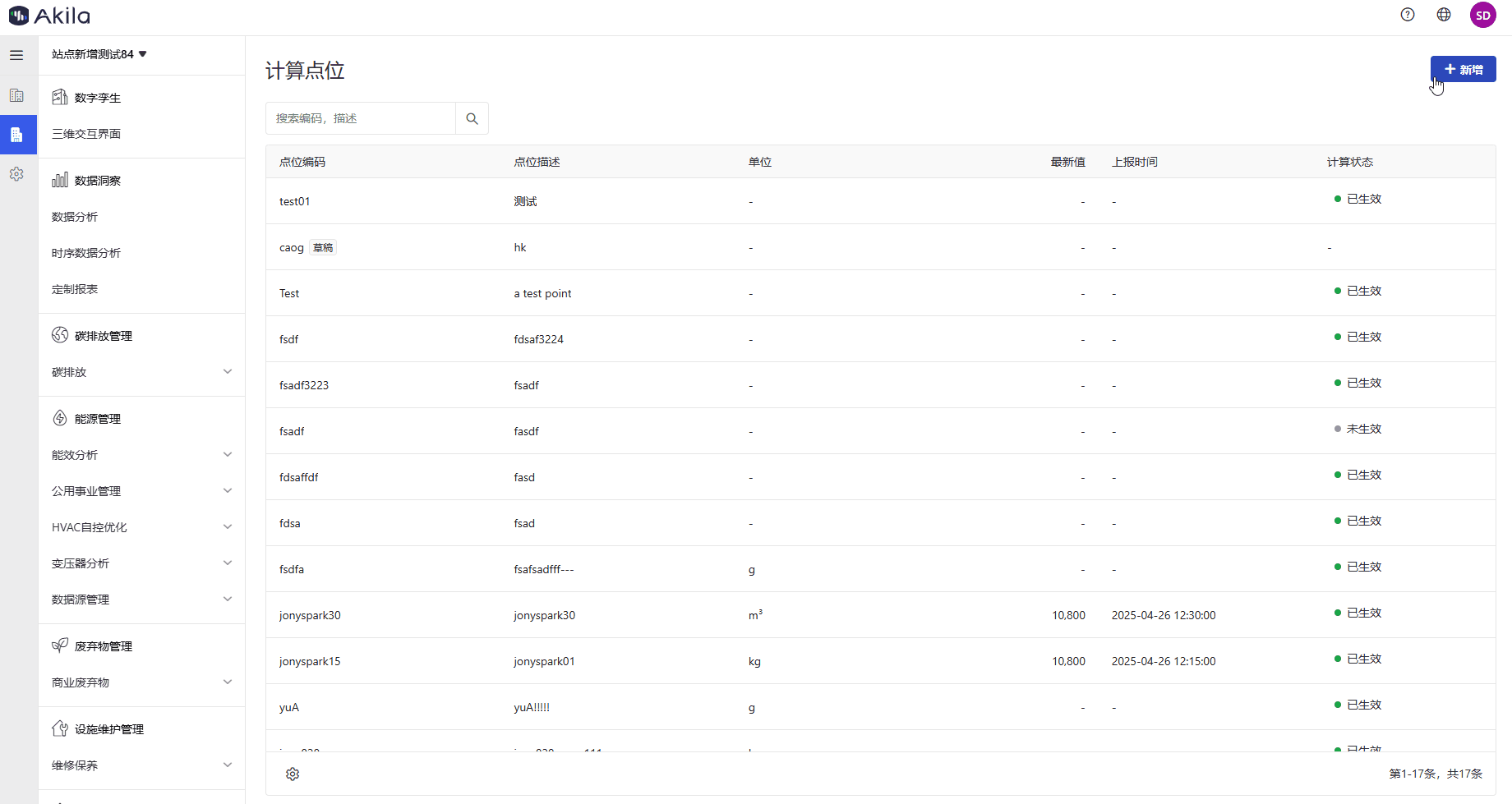Click the 能源管理 energy icon
Viewport: 1512px width, 804px height.
(60, 418)
